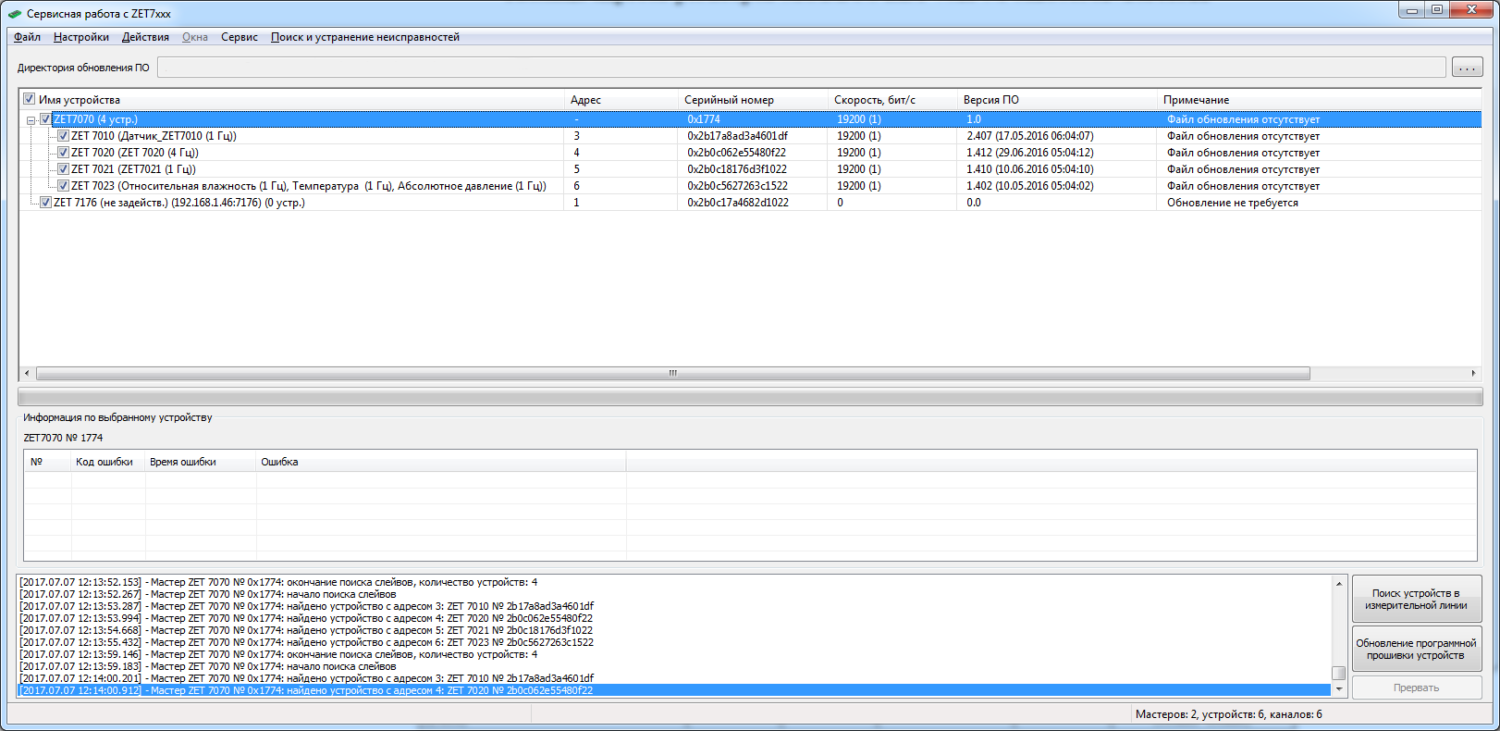Image resolution: width=1500 pixels, height=731 pixels.
Task: Select highlighted log entry at 12:14:00.912
Action: 675,690
